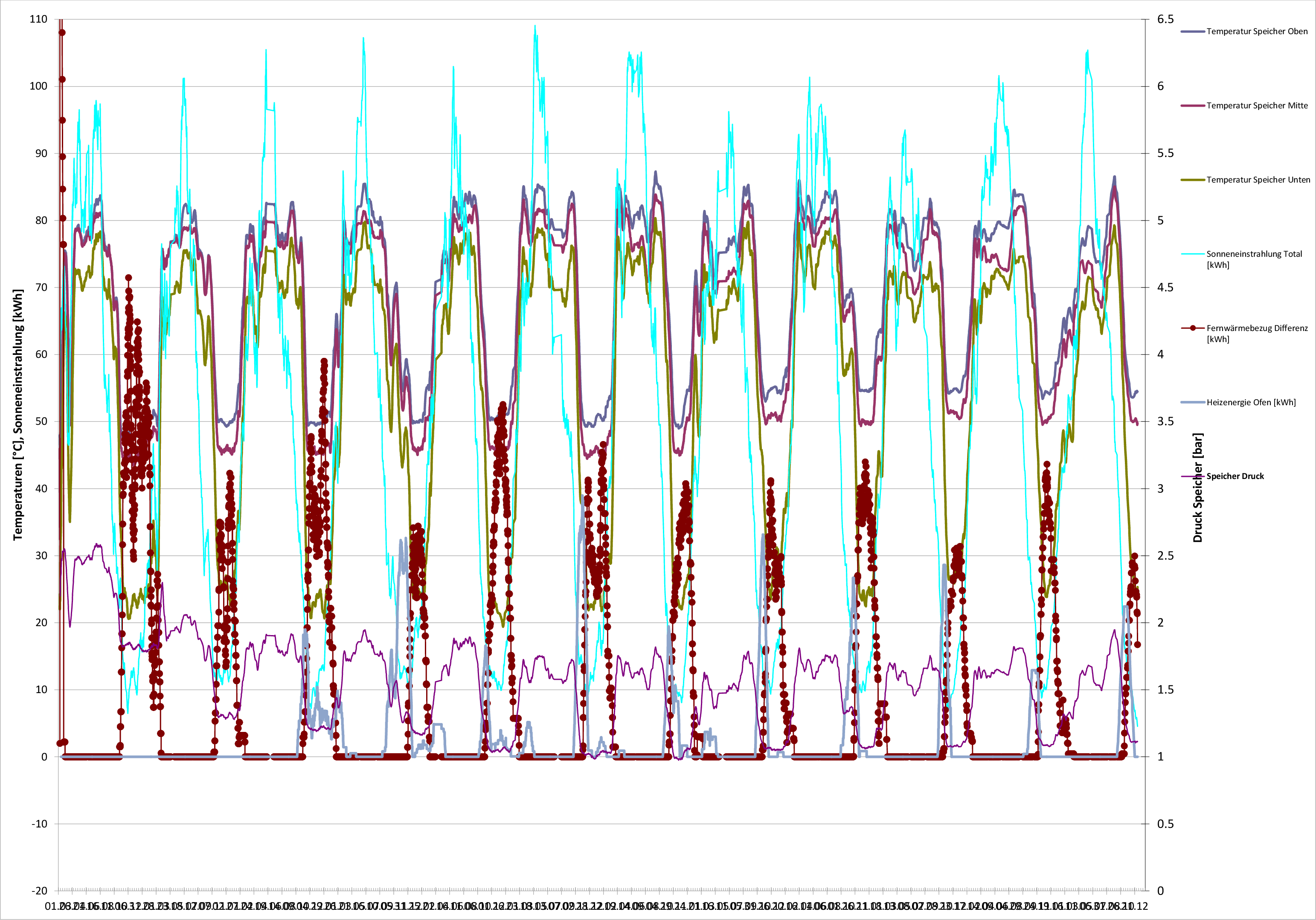Screen dimensions: 1316x920
Task: Click the dark red Fernwärmebezug legend marker
Action: click(x=1193, y=328)
